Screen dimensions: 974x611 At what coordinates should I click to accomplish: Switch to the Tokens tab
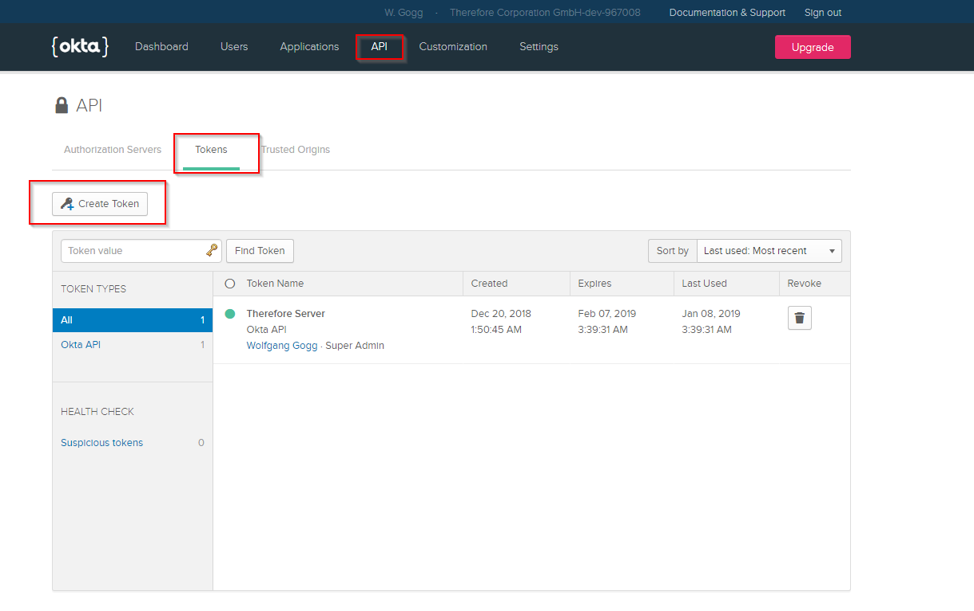point(211,150)
